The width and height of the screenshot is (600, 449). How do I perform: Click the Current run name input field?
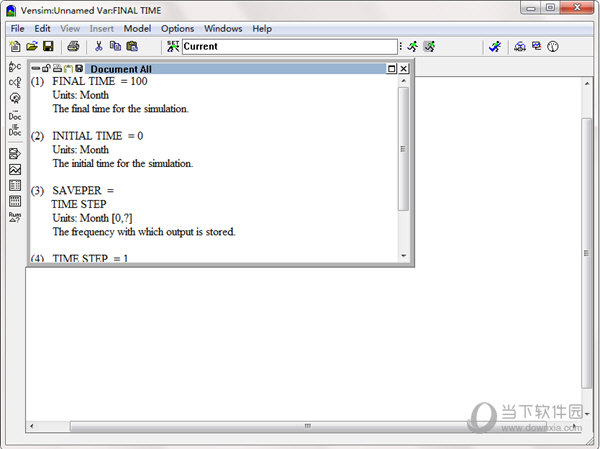click(x=289, y=47)
